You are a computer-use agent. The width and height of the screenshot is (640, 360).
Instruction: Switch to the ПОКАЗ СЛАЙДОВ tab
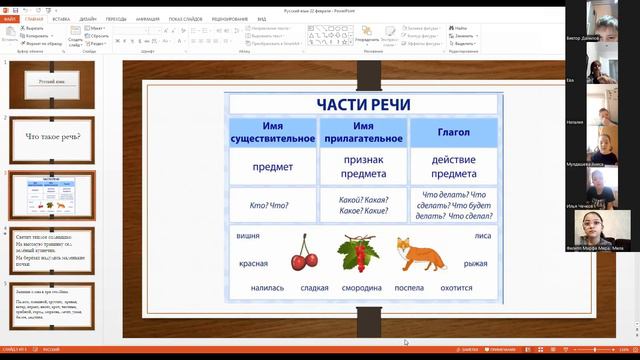coord(185,19)
